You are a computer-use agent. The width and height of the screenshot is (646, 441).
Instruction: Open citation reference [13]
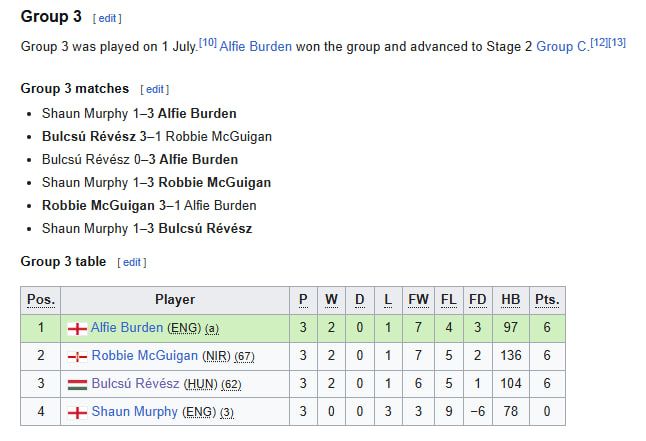(x=617, y=42)
